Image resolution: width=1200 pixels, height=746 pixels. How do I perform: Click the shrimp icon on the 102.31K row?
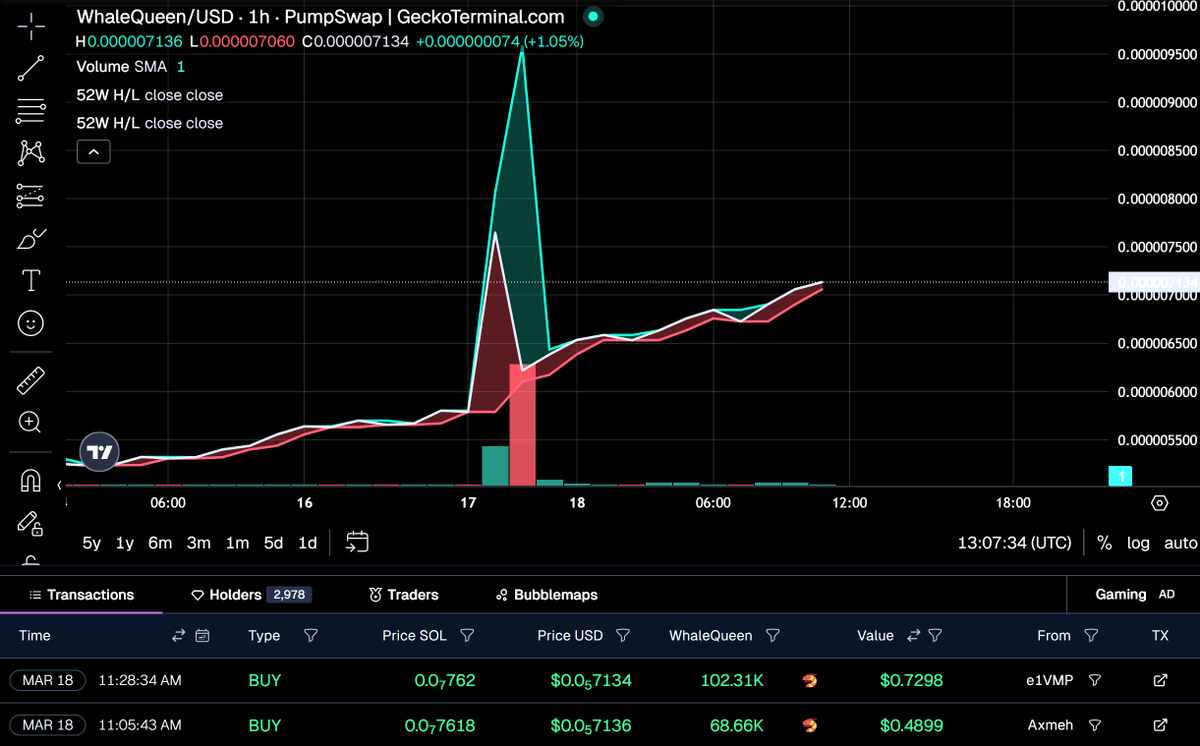pos(809,681)
